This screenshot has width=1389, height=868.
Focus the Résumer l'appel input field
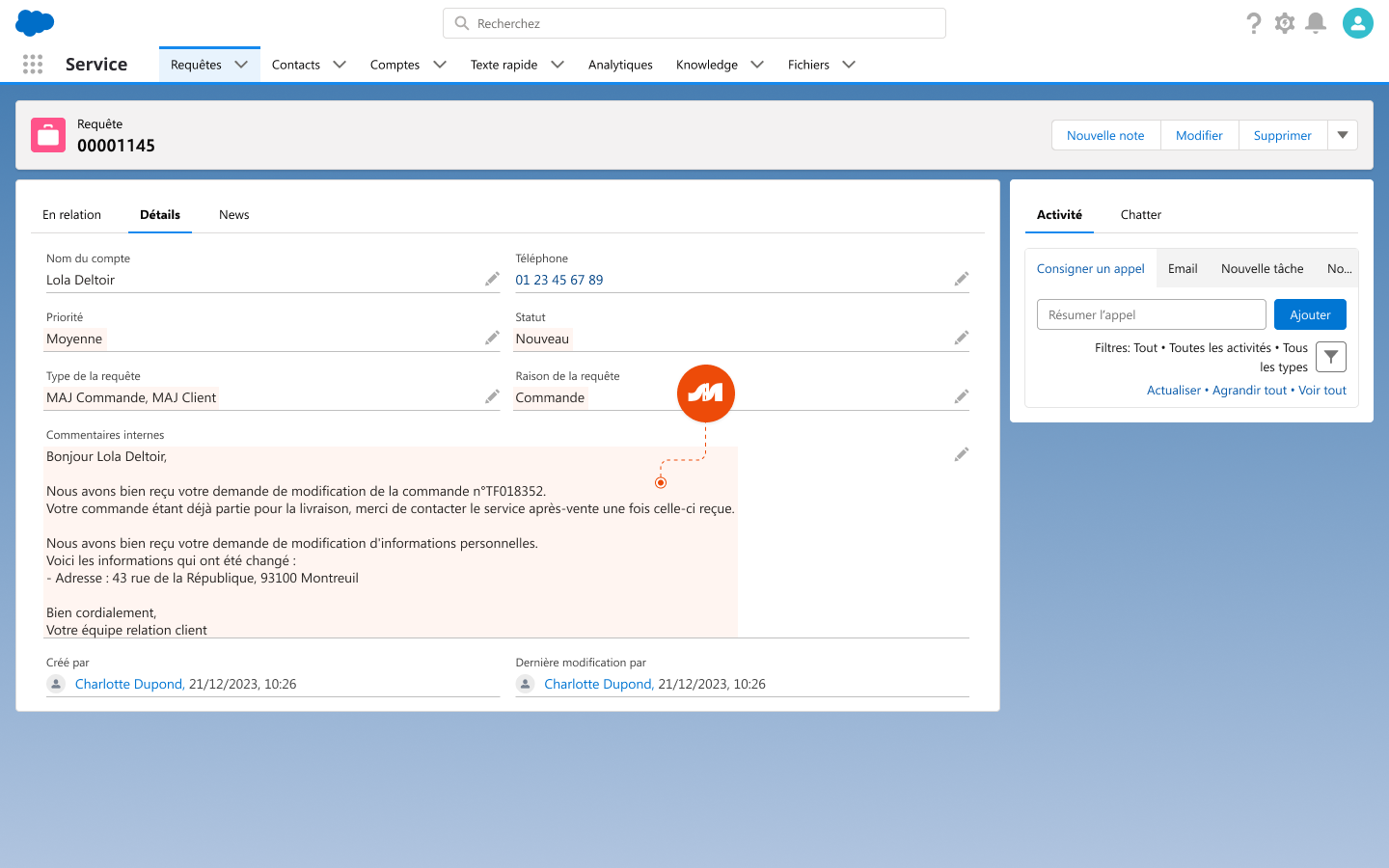tap(1152, 314)
